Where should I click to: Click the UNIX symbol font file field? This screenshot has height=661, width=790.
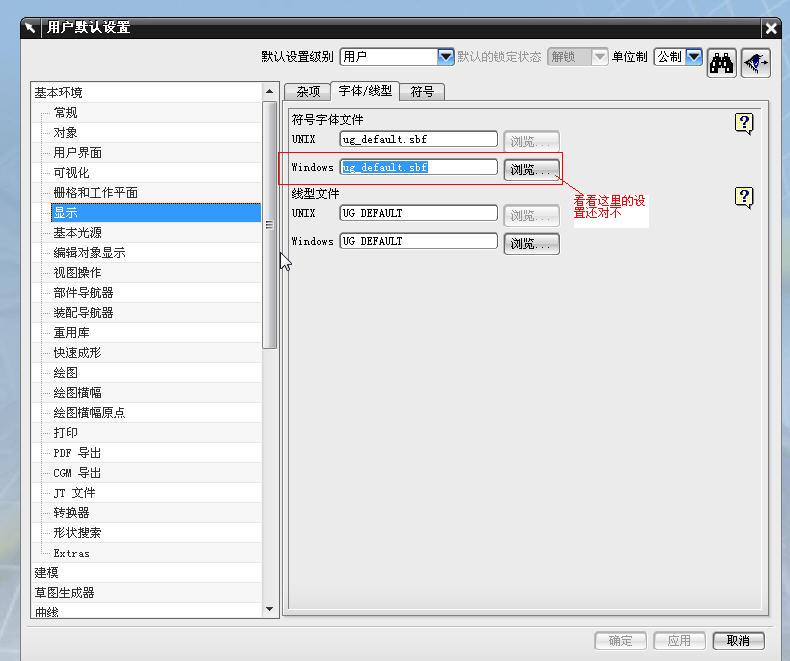(419, 139)
